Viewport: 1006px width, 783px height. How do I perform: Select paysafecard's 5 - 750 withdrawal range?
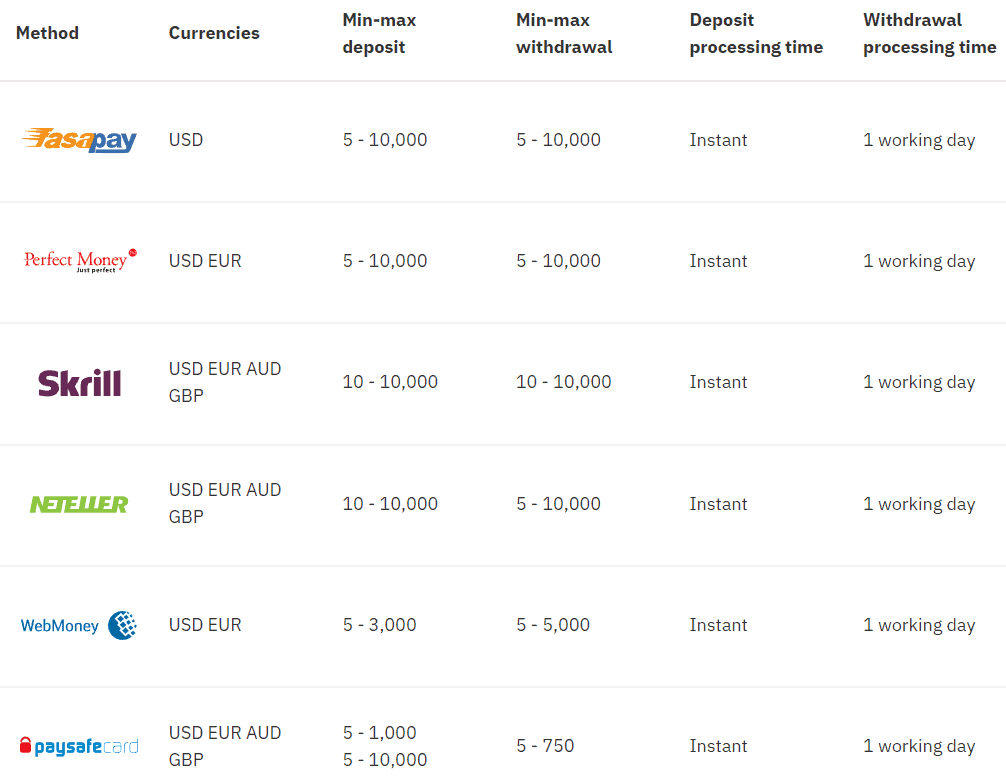[x=545, y=746]
